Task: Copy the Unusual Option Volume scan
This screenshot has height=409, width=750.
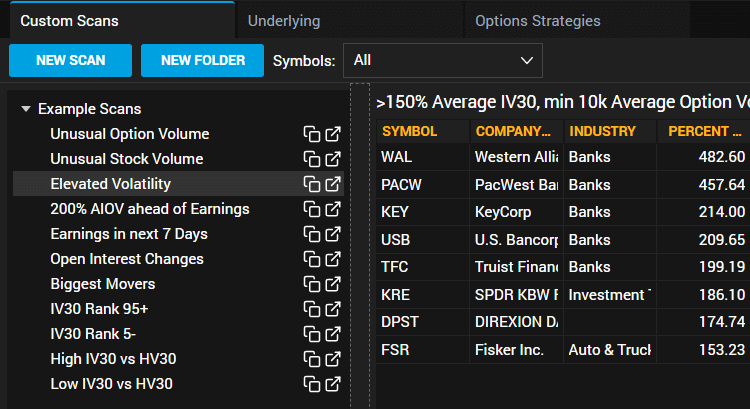Action: 312,134
